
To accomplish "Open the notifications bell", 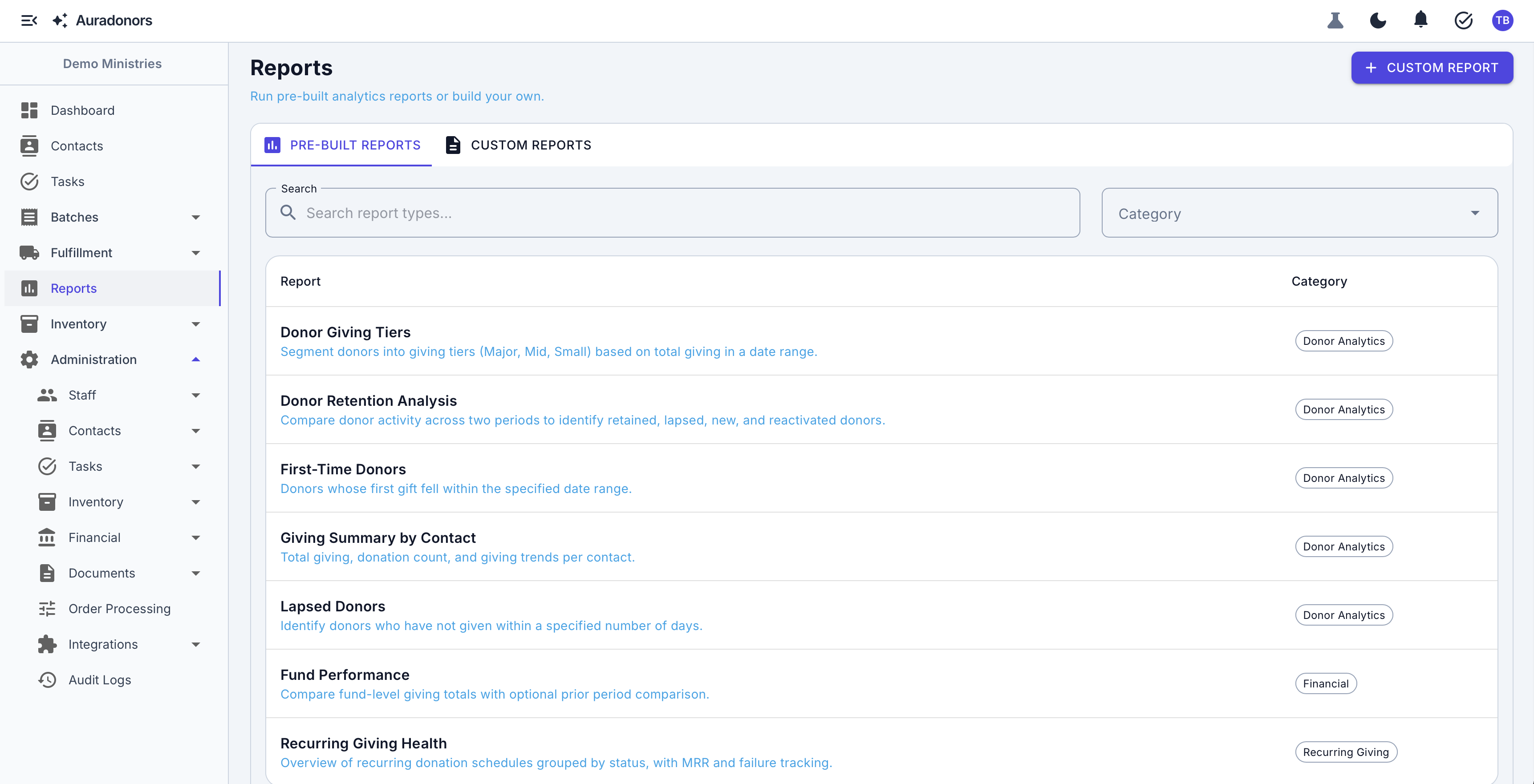I will tap(1420, 20).
